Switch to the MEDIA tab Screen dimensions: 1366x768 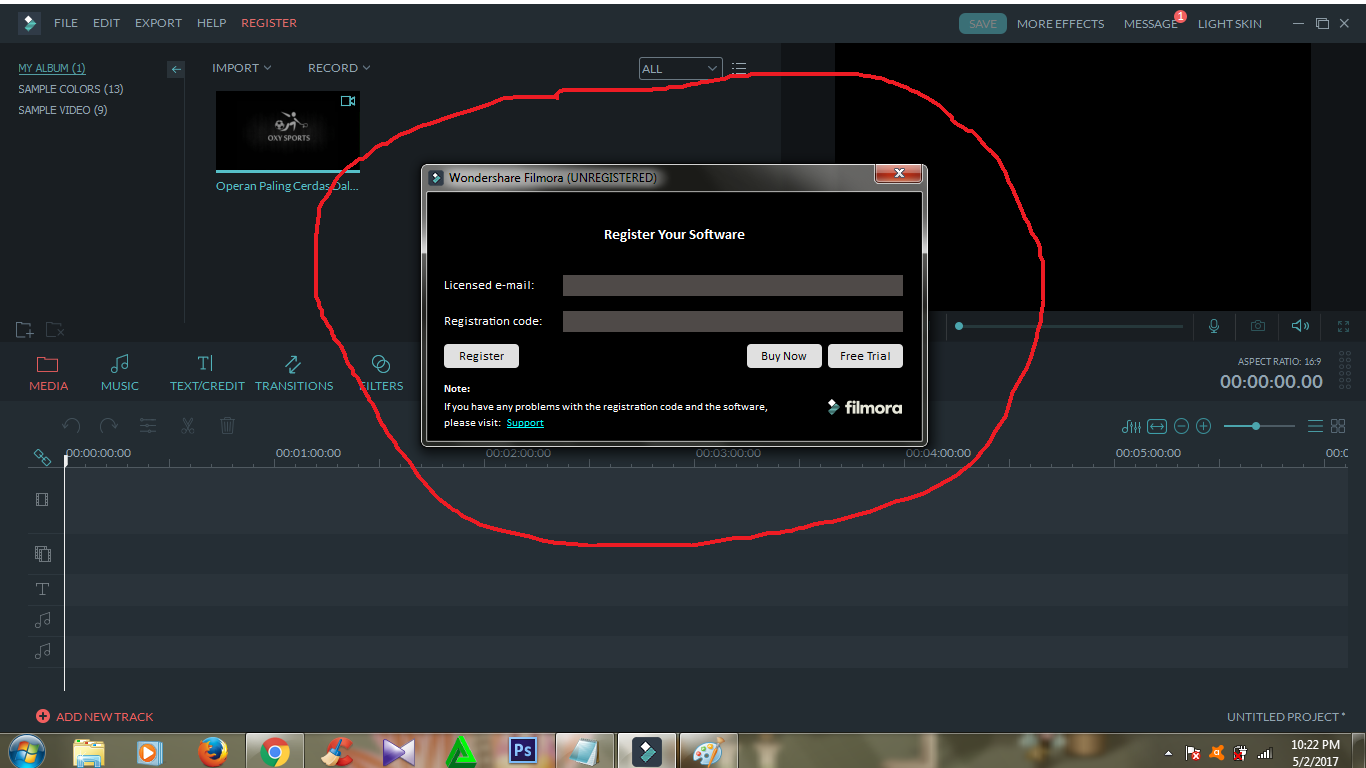coord(48,373)
